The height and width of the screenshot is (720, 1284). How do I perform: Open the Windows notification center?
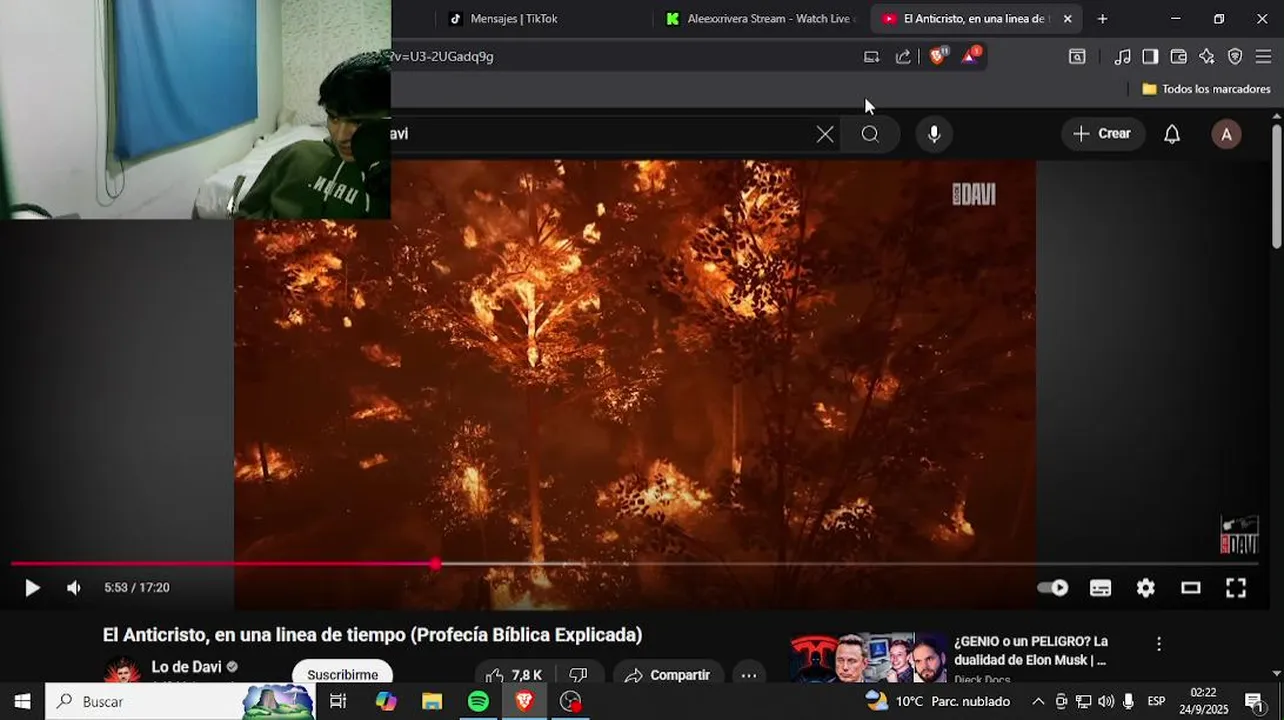(1254, 701)
